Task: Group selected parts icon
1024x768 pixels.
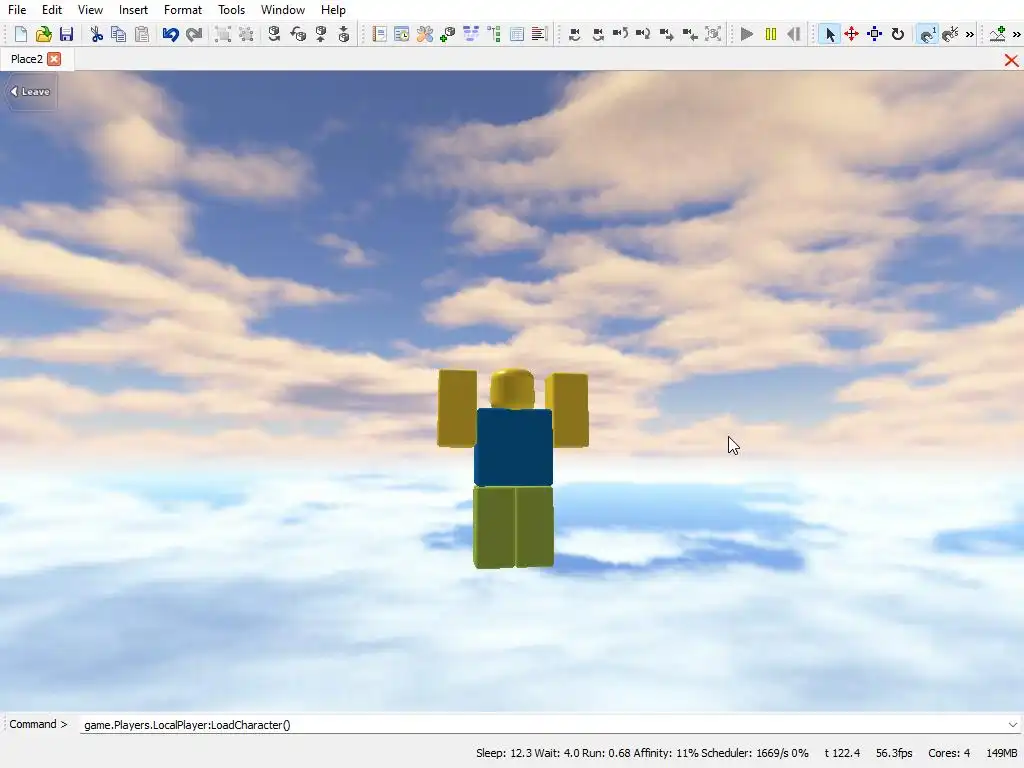Action: 223,35
